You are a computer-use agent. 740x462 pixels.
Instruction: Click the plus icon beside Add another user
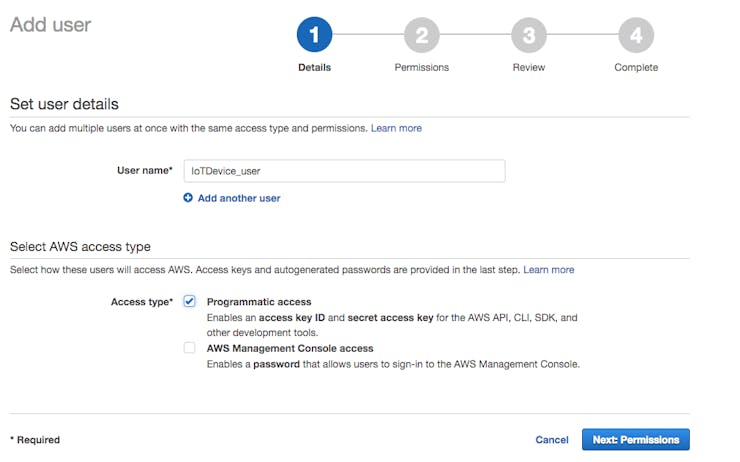(188, 198)
